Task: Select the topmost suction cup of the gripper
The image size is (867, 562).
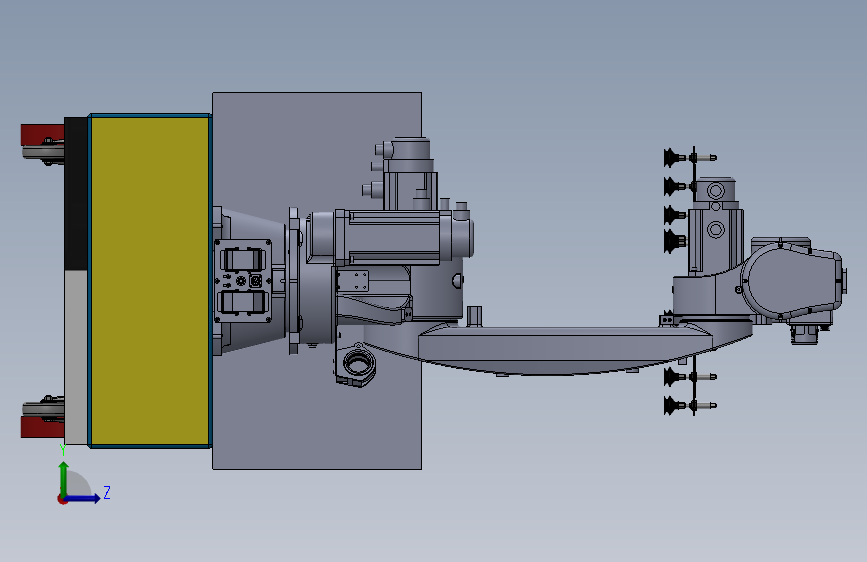Action: pos(673,158)
